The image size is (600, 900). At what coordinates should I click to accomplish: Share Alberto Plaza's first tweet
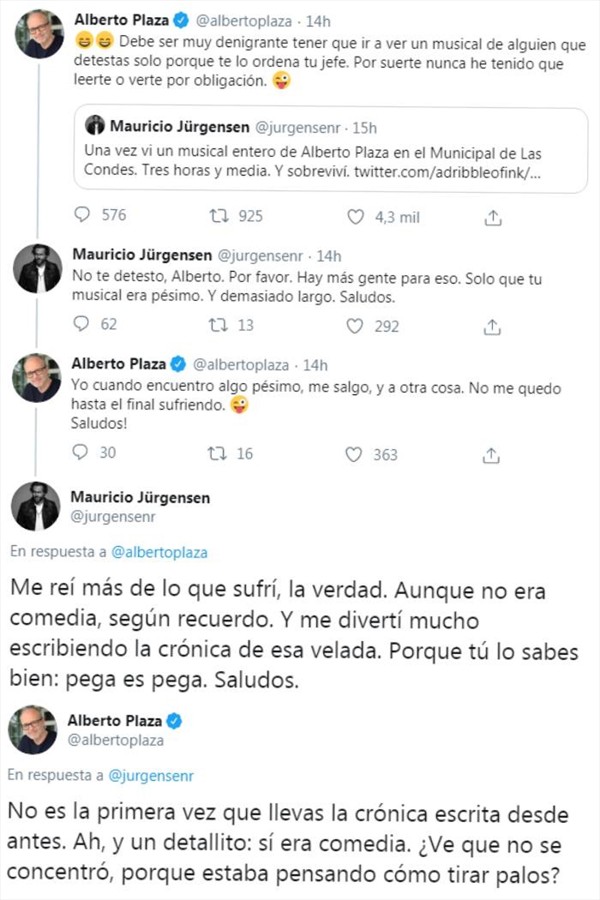(492, 216)
